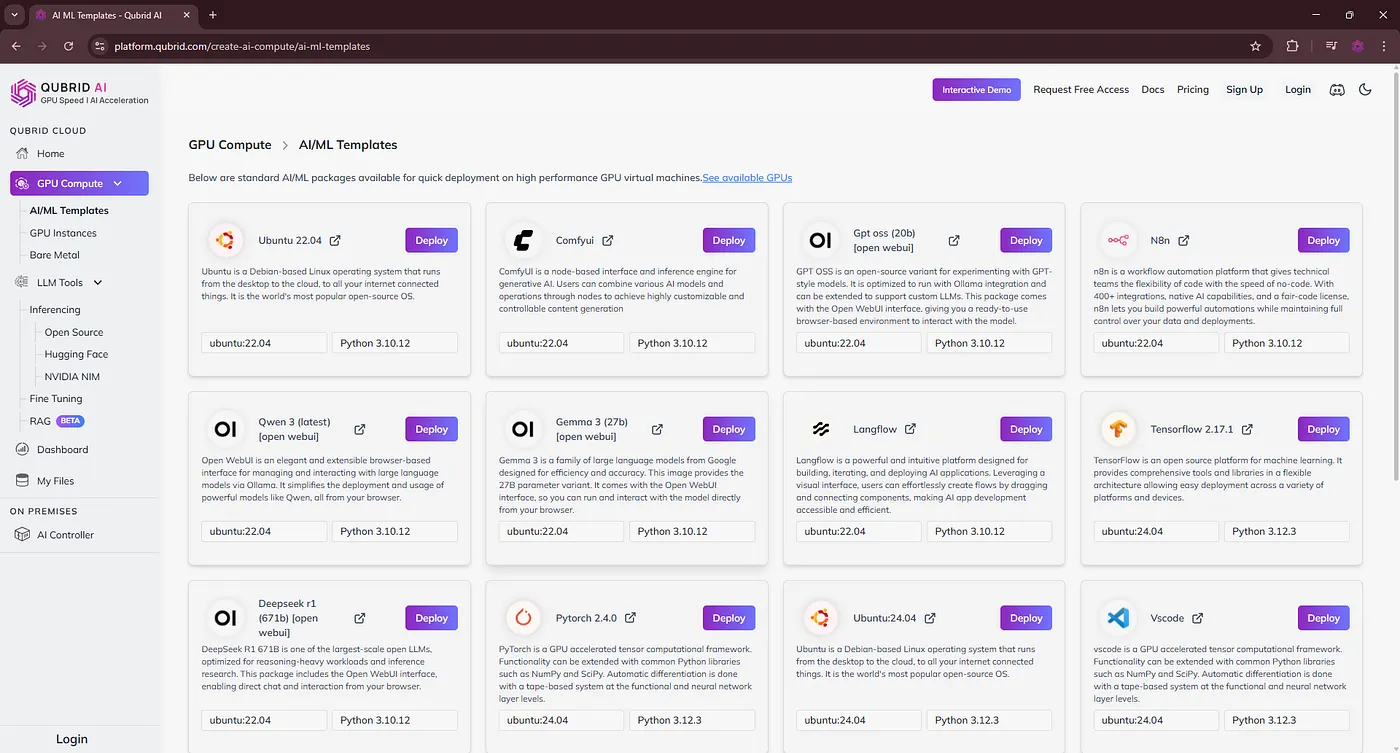
Task: Click the Qubrid AI logo
Action: pyautogui.click(x=80, y=93)
